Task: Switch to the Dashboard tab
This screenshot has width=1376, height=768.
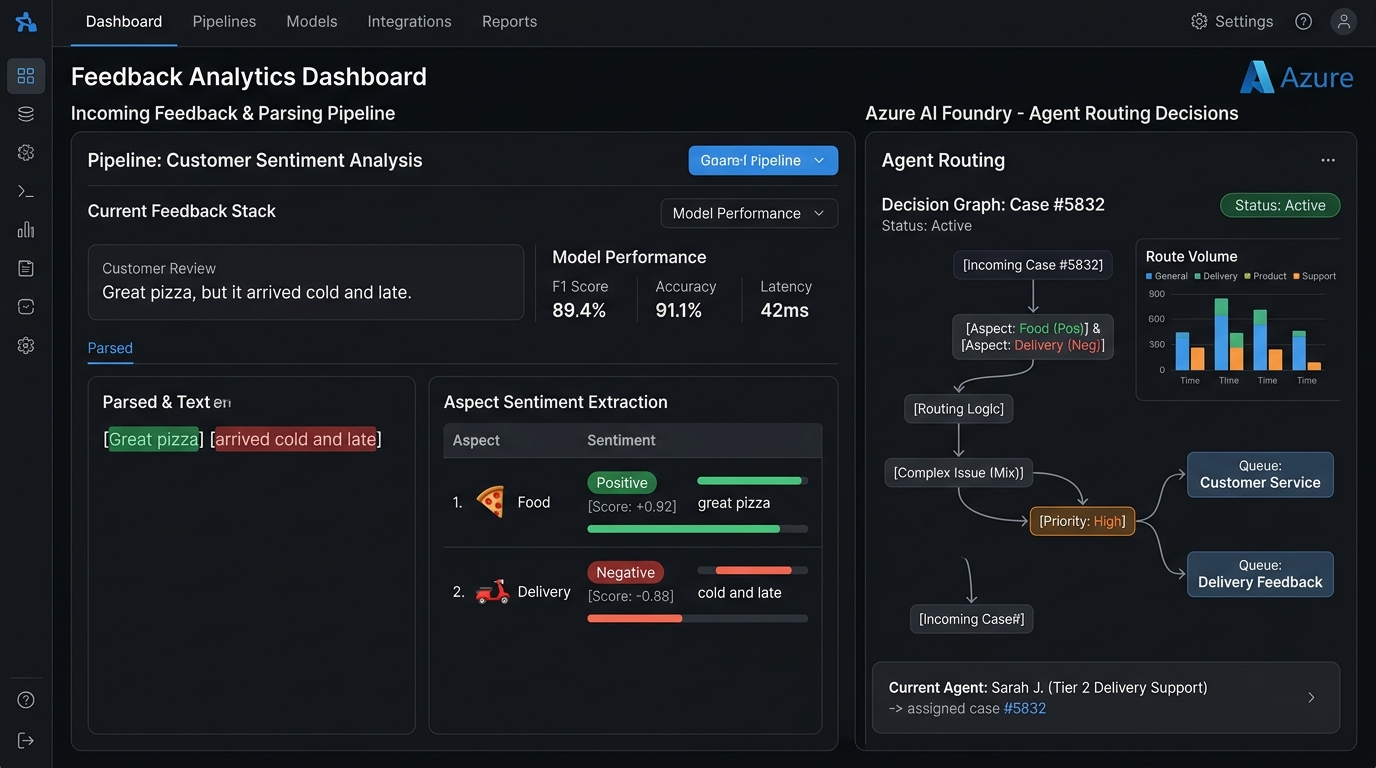Action: (x=124, y=22)
